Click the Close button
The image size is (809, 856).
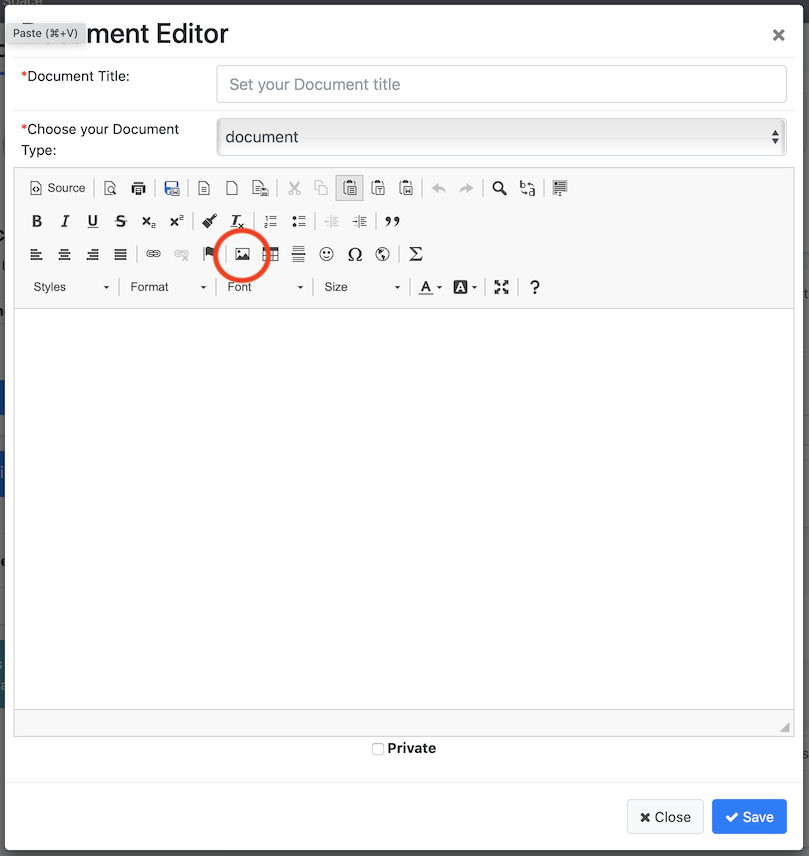tap(665, 817)
